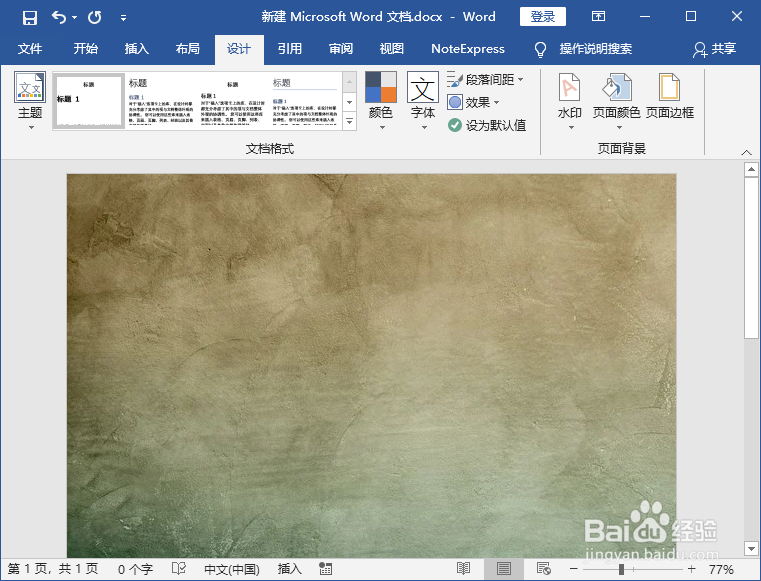Customize the Quick Access Toolbar dropdown

click(123, 18)
